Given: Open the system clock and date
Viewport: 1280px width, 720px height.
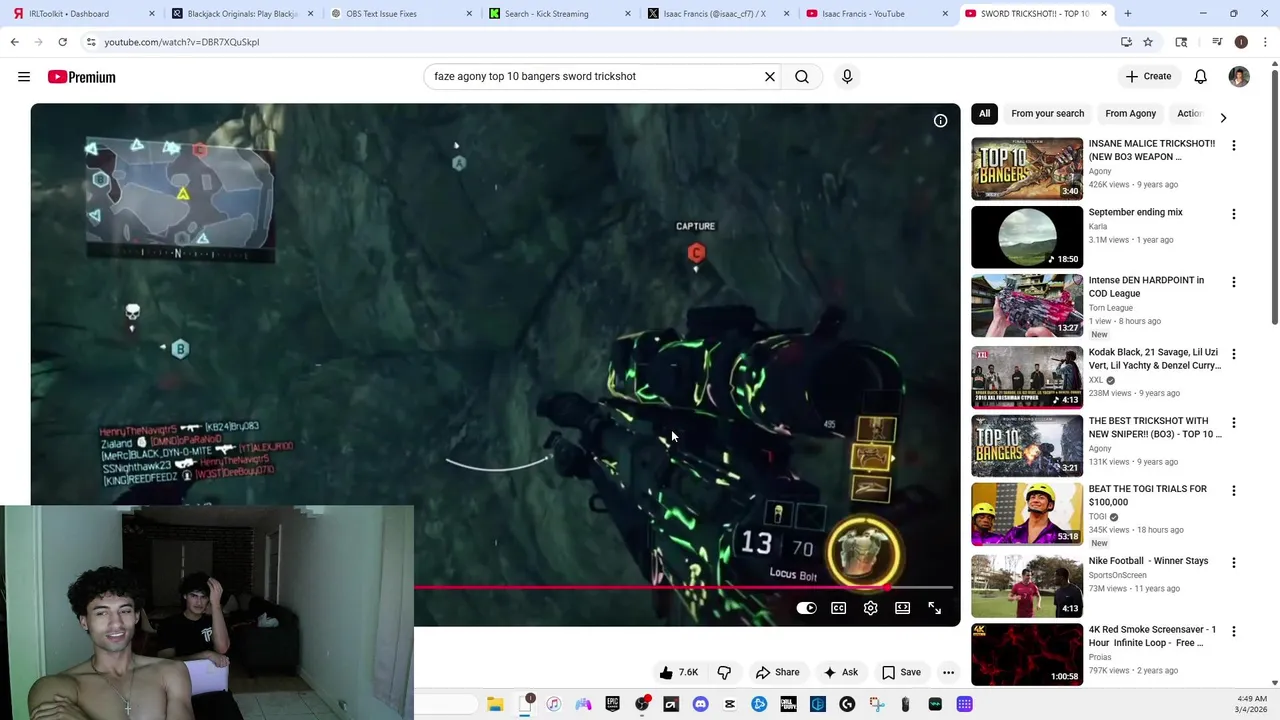Looking at the screenshot, I should (1252, 704).
